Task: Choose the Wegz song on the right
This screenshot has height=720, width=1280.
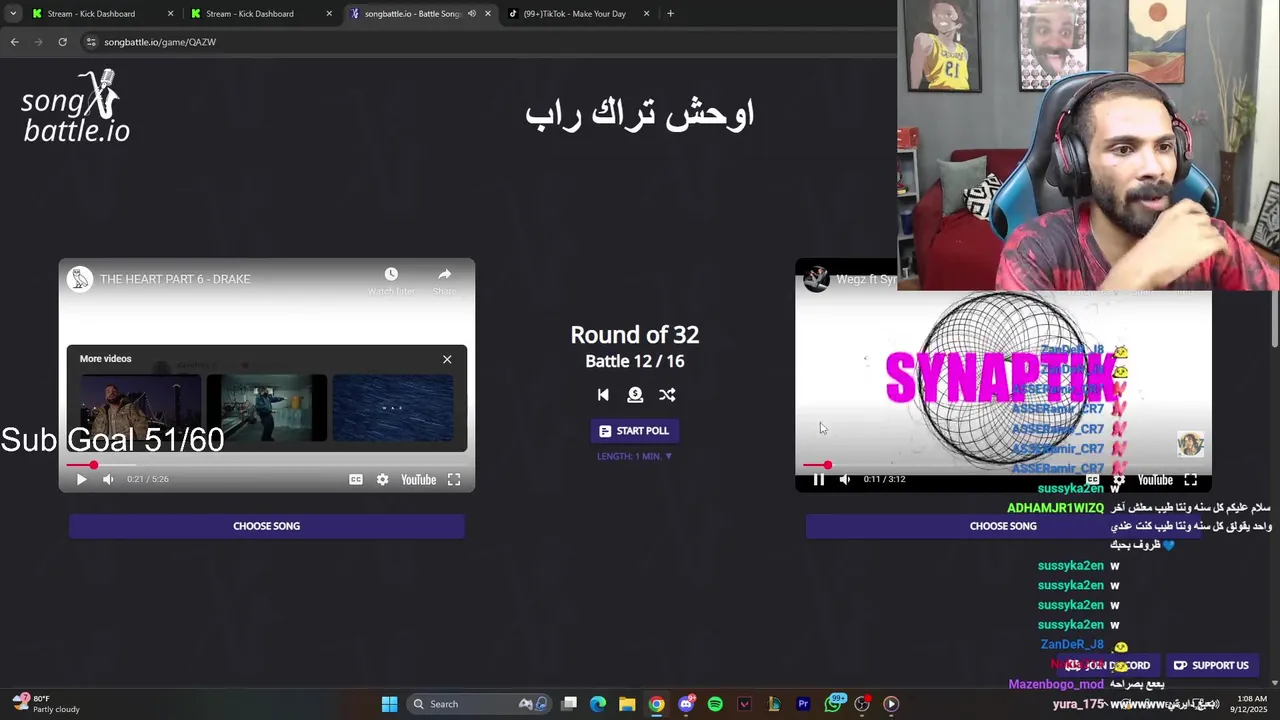Action: click(x=1003, y=526)
